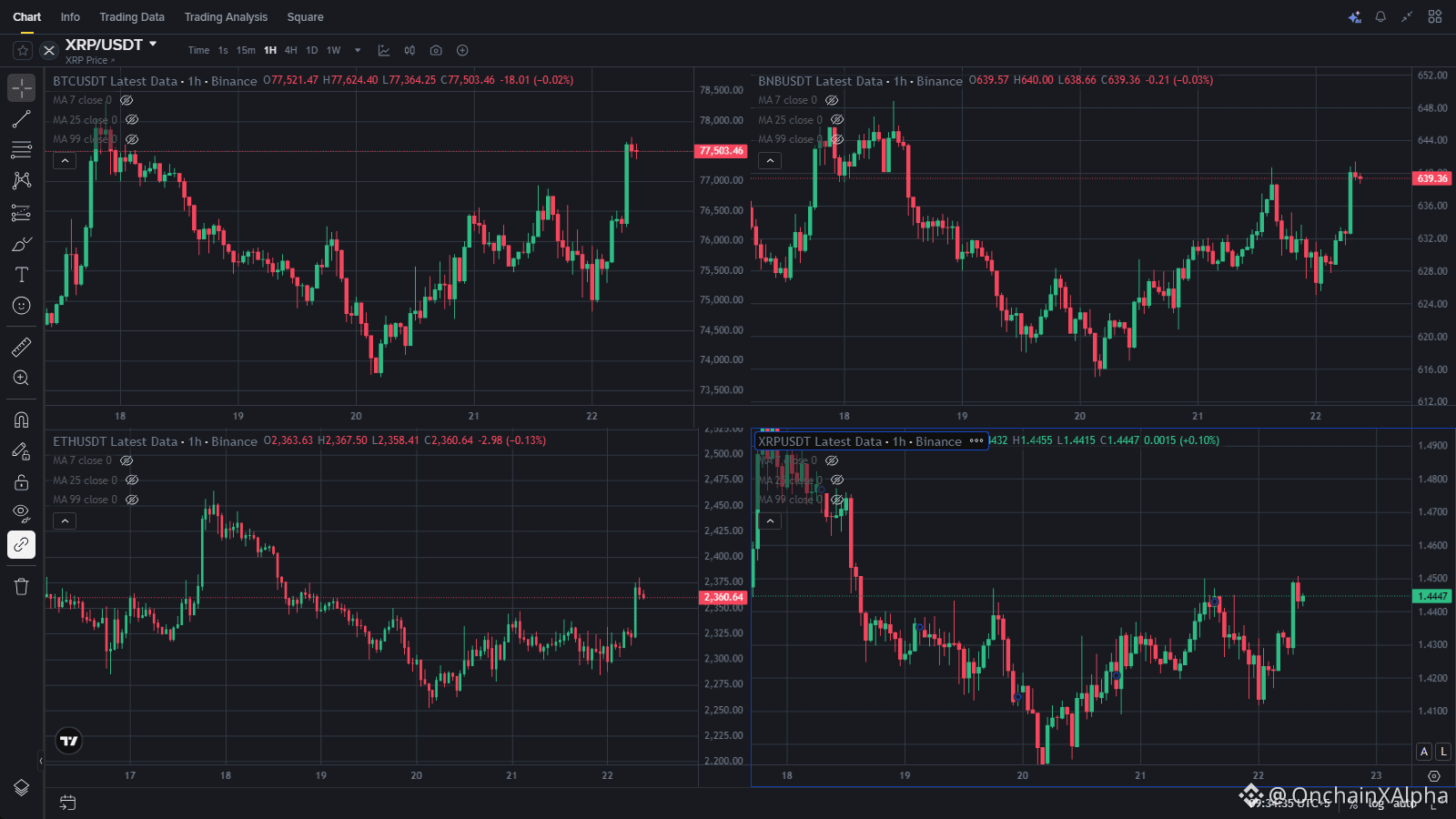Toggle log scale L button
The image size is (1456, 819).
click(x=1442, y=752)
